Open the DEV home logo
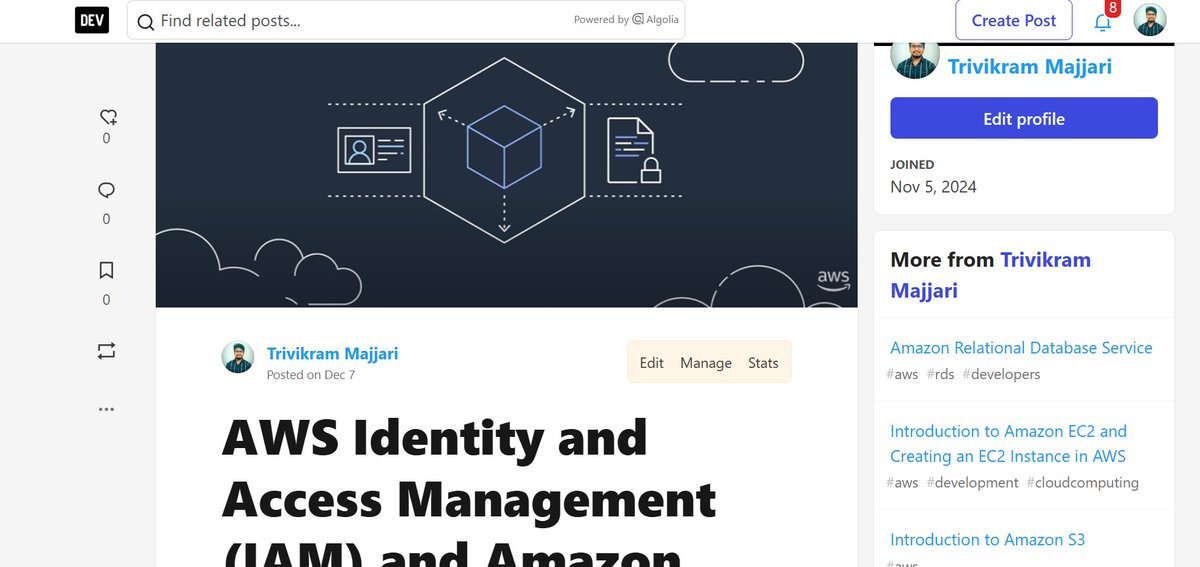 click(92, 20)
